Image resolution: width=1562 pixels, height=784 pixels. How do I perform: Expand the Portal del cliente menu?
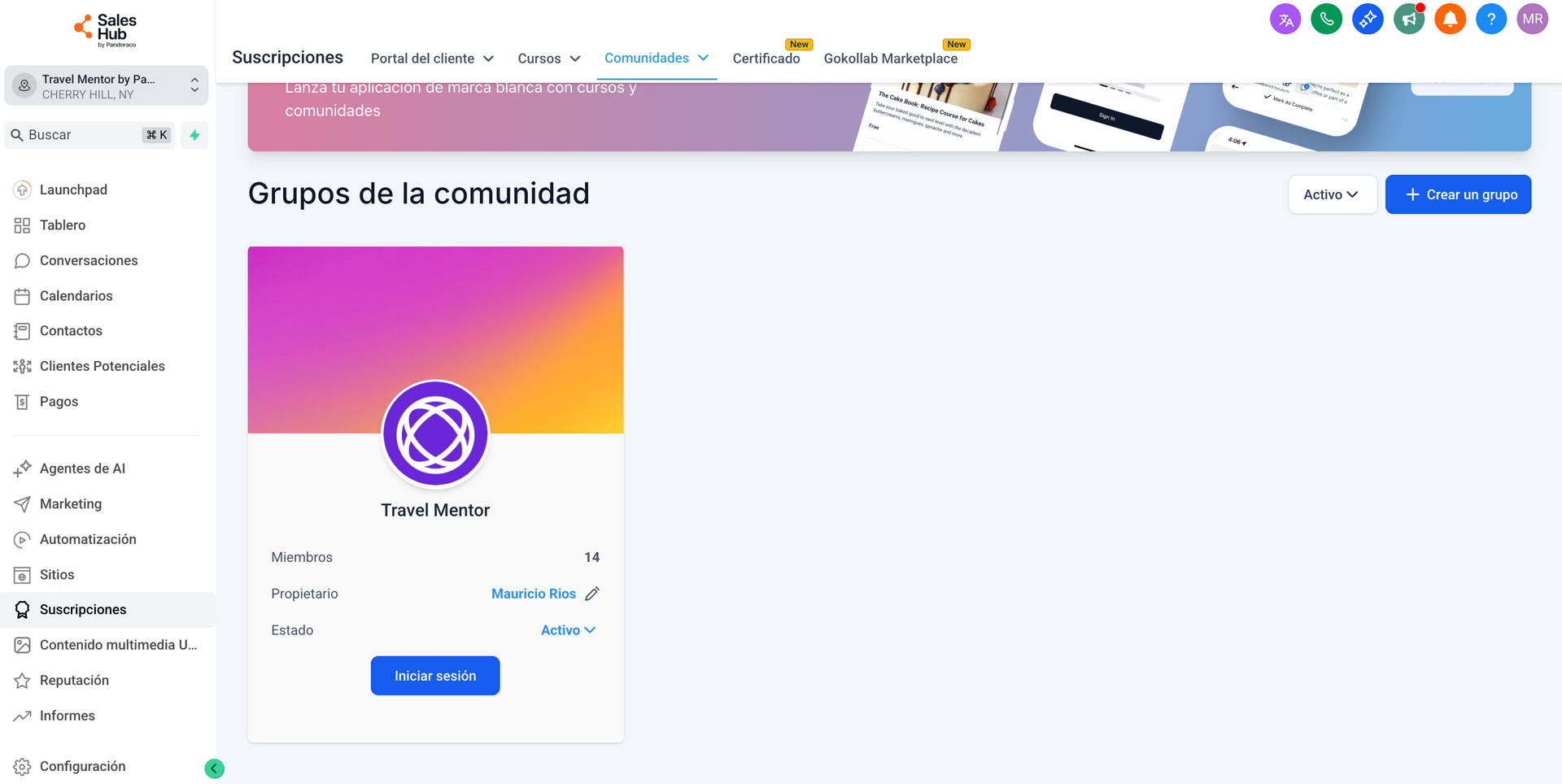432,59
